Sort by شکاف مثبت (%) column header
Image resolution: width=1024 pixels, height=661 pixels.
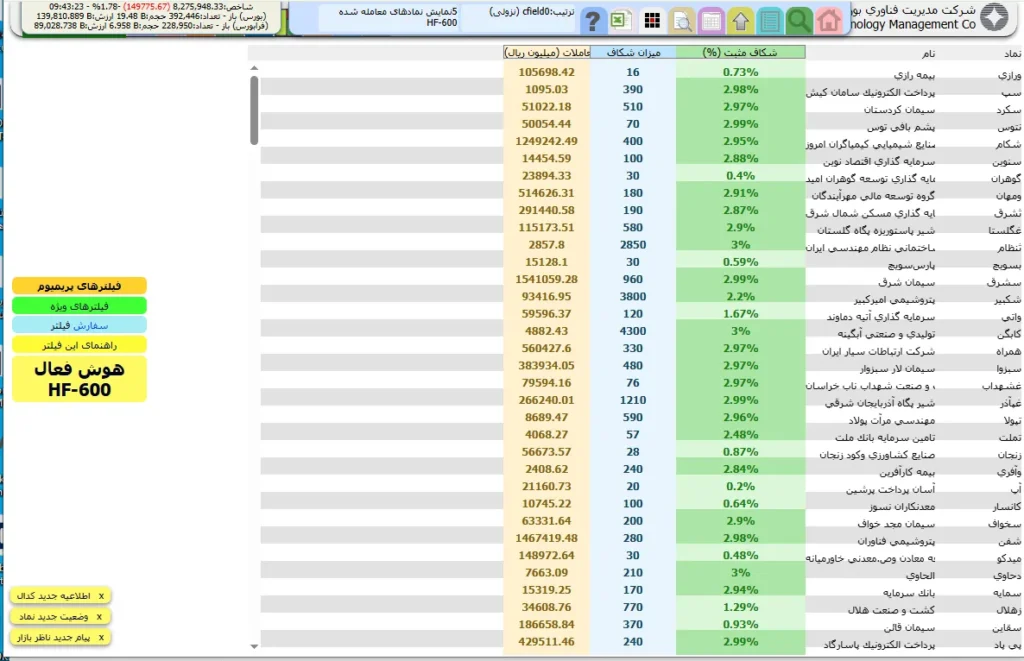tap(740, 52)
